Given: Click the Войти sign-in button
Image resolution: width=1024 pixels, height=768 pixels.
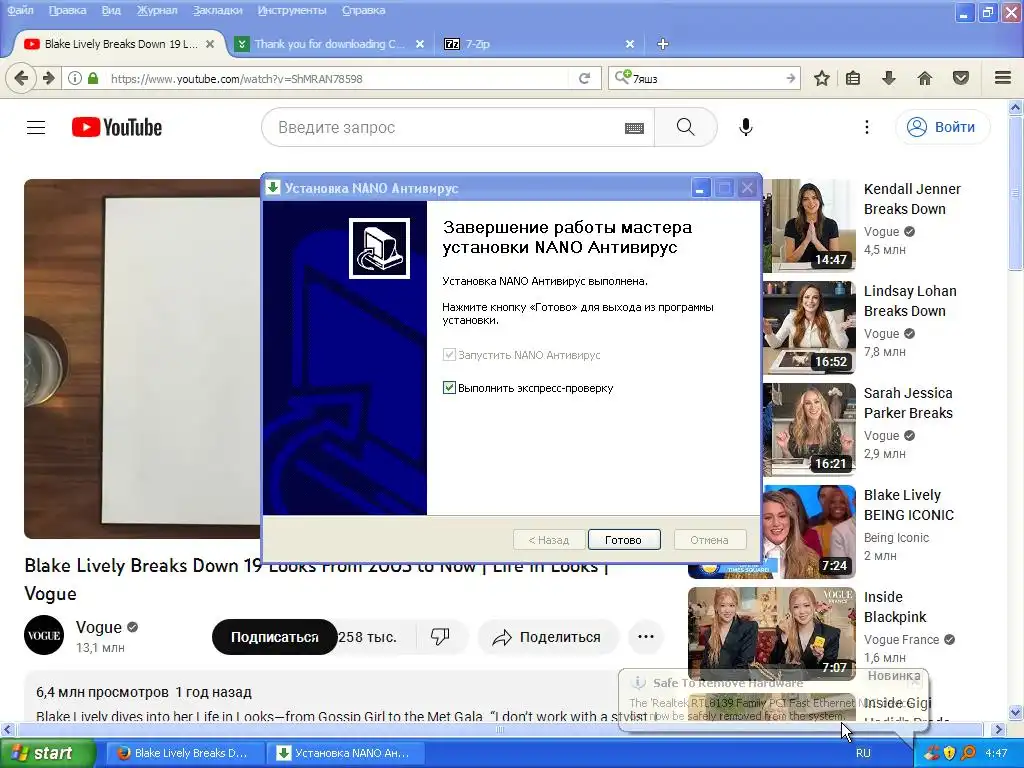Looking at the screenshot, I should pos(942,127).
